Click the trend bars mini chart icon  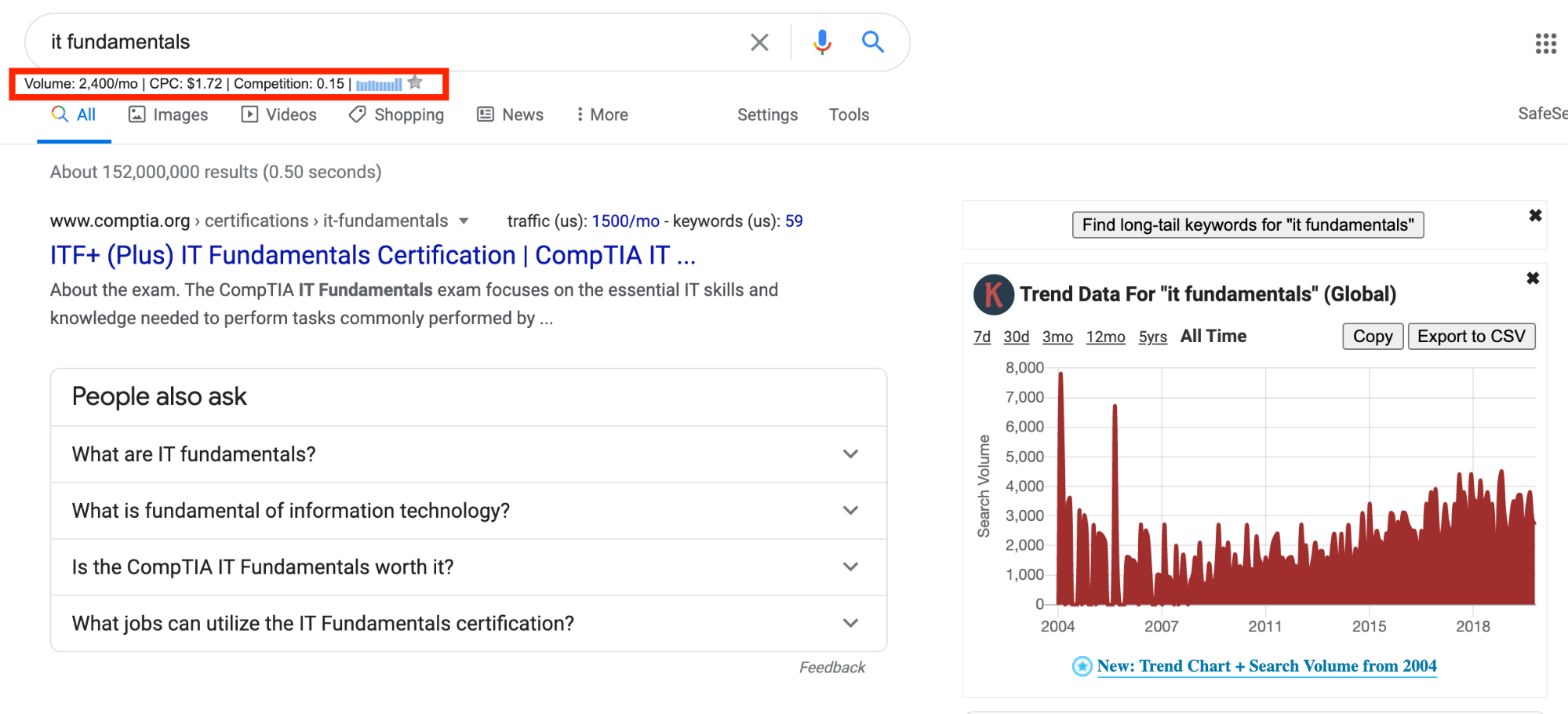click(379, 84)
